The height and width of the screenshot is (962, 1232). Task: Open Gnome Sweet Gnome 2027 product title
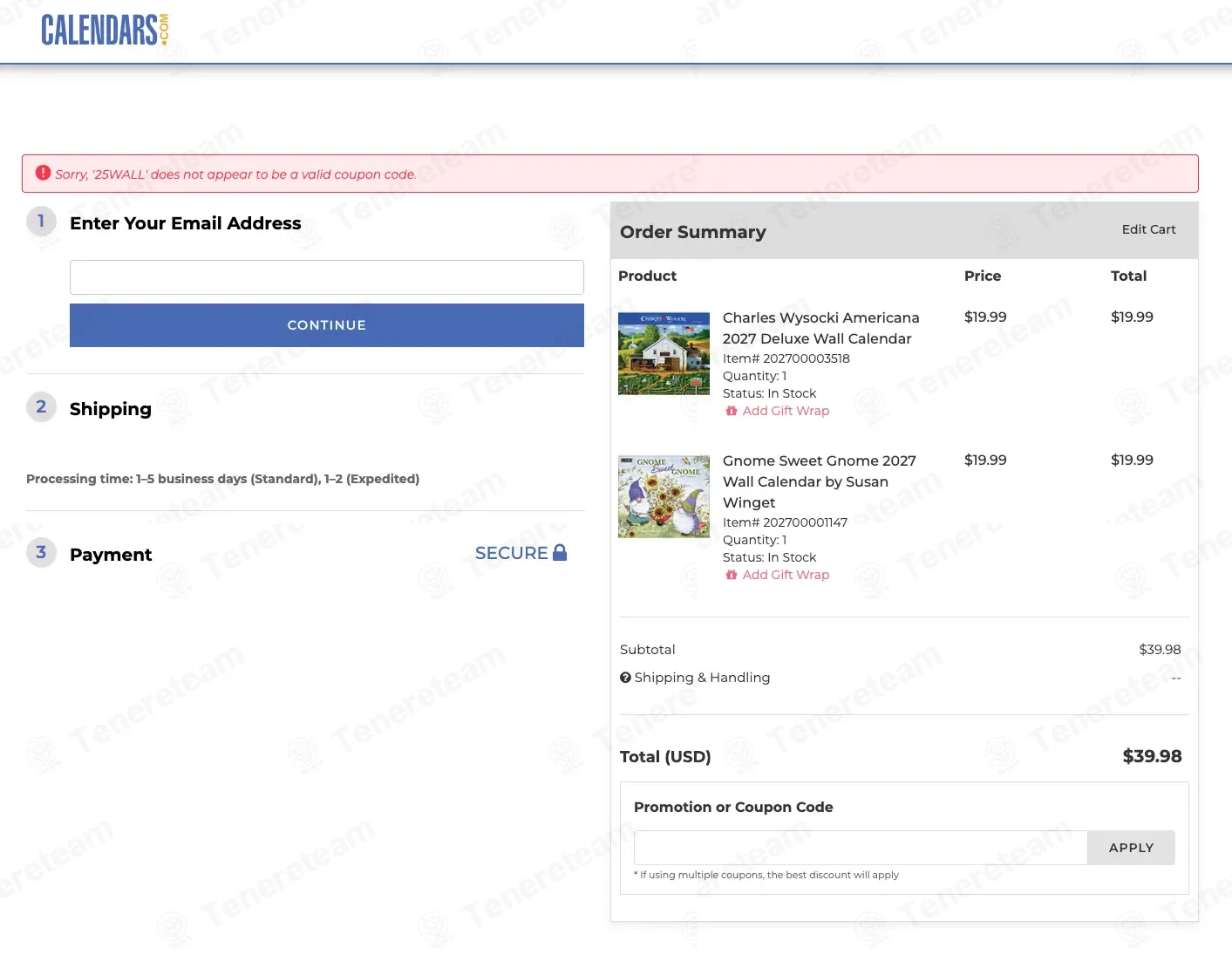pyautogui.click(x=820, y=481)
